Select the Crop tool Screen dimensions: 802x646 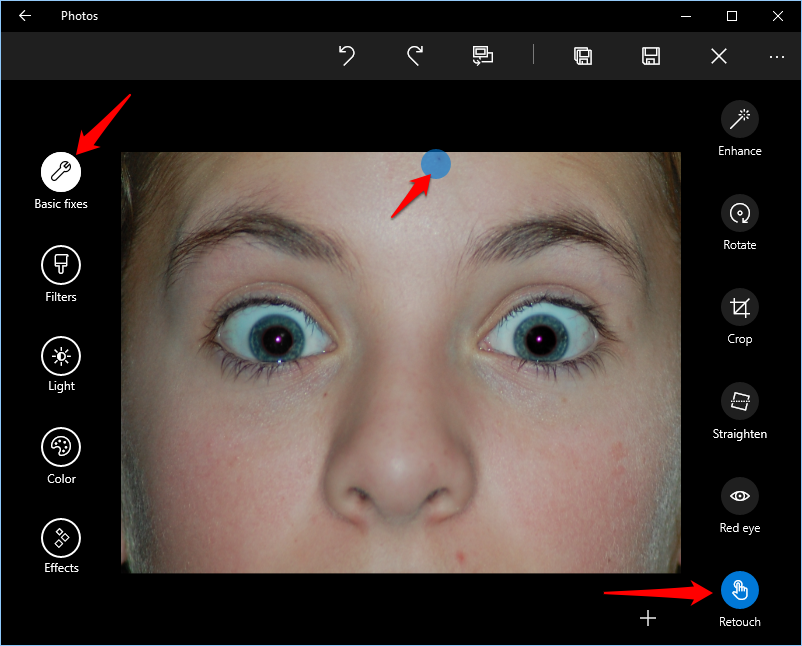[x=739, y=307]
